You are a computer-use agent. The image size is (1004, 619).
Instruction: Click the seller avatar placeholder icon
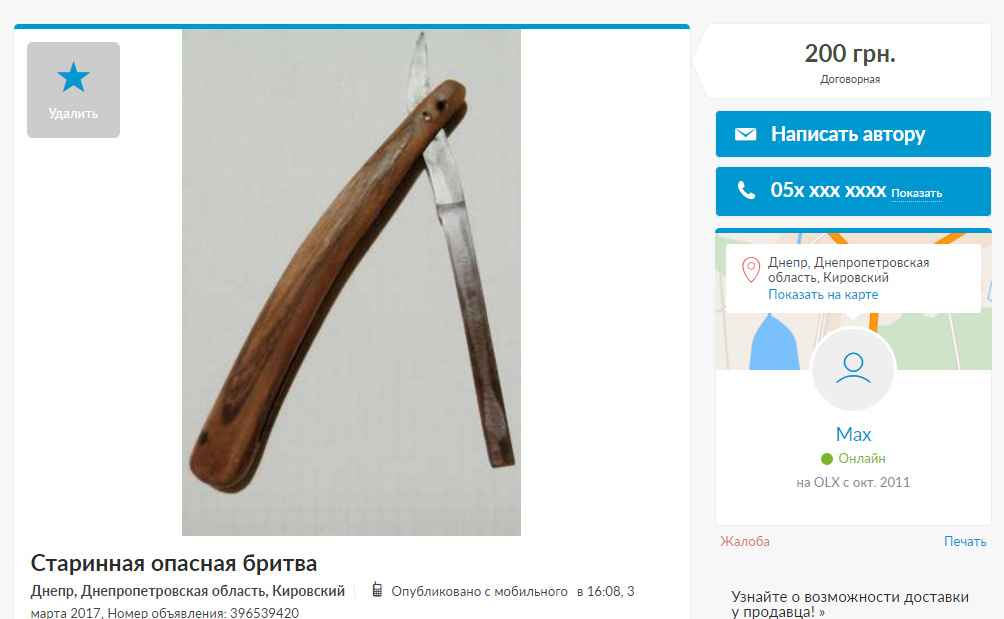coord(853,369)
